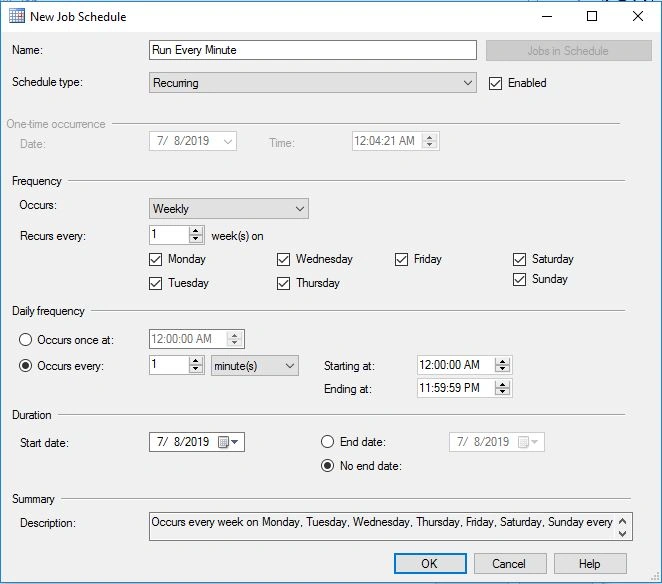Screen dimensions: 662x584
Task: Close the New Job Schedule dialog
Action: [638, 16]
